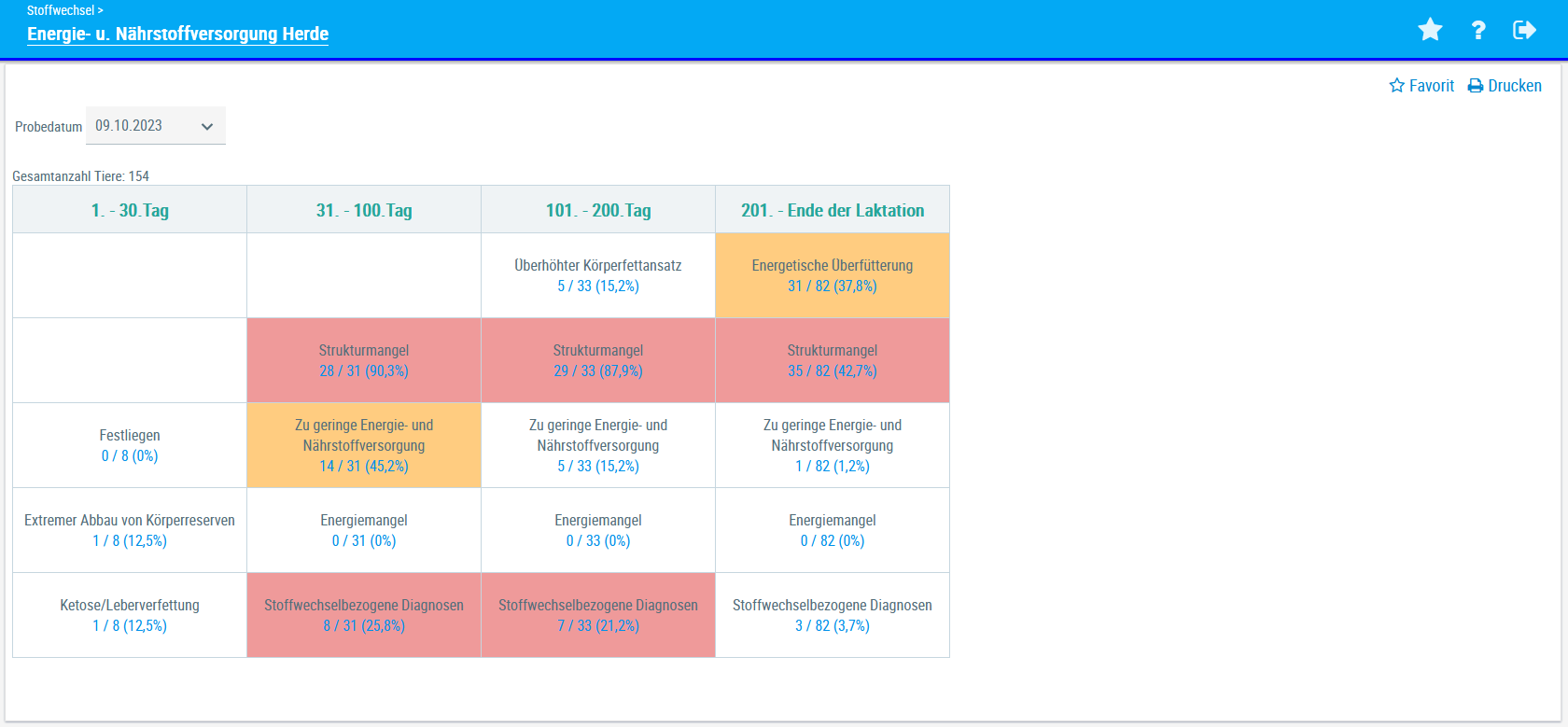Open 1 / 8 Extremer Abbau von Körperreserven
Image resolution: width=1568 pixels, height=727 pixels.
click(x=130, y=541)
